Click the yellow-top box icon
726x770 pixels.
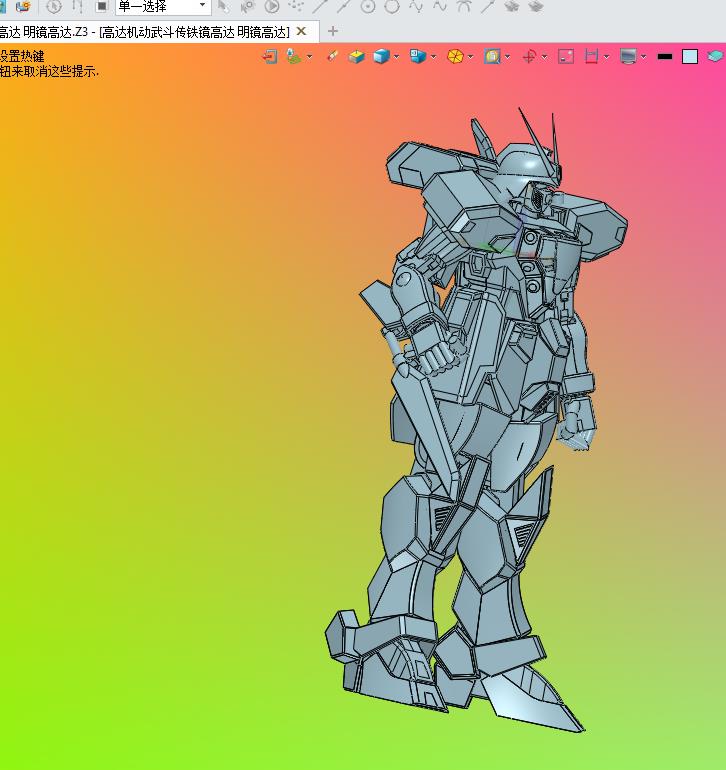[356, 56]
